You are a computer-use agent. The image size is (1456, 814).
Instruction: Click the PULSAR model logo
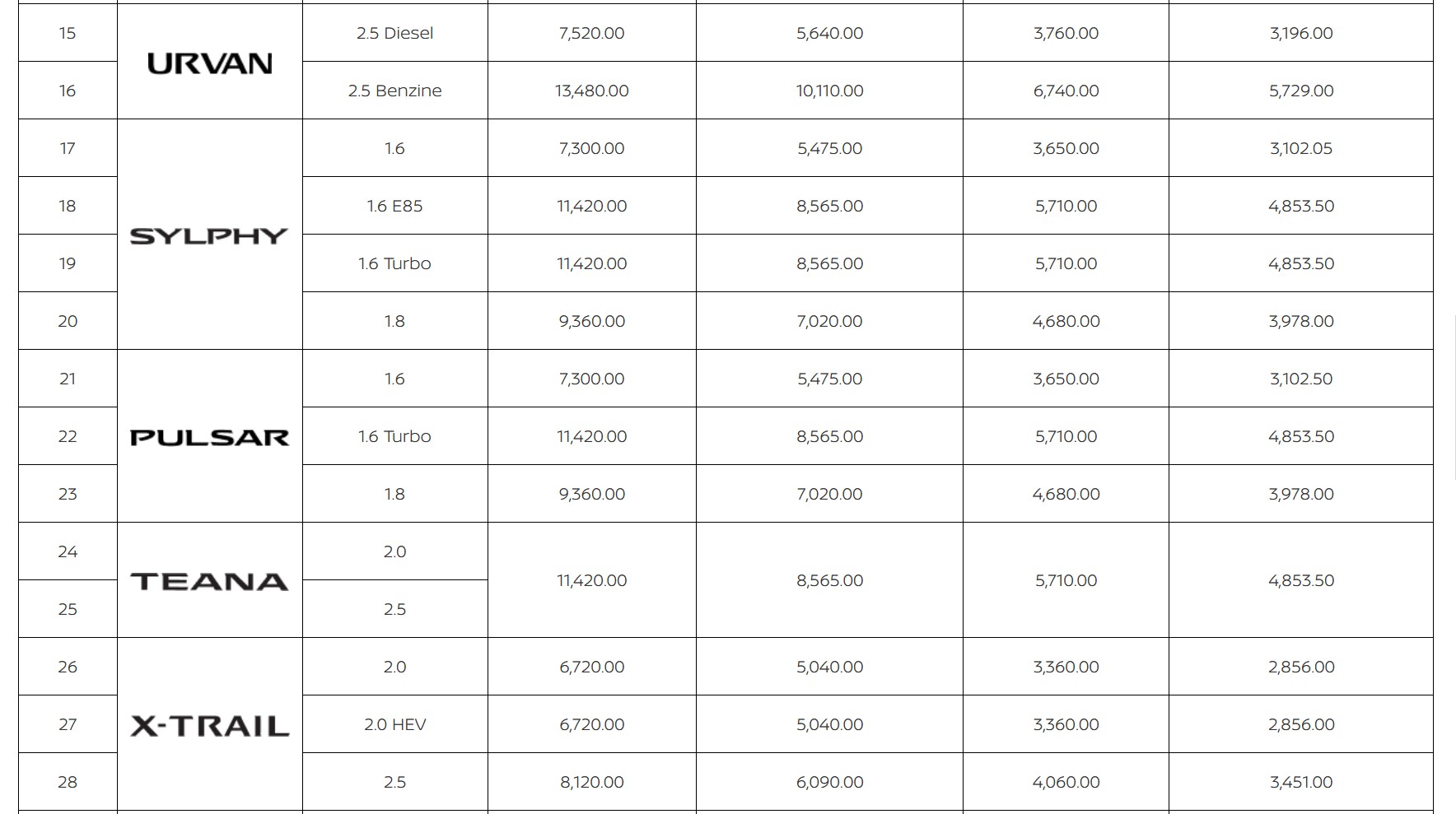(x=209, y=437)
